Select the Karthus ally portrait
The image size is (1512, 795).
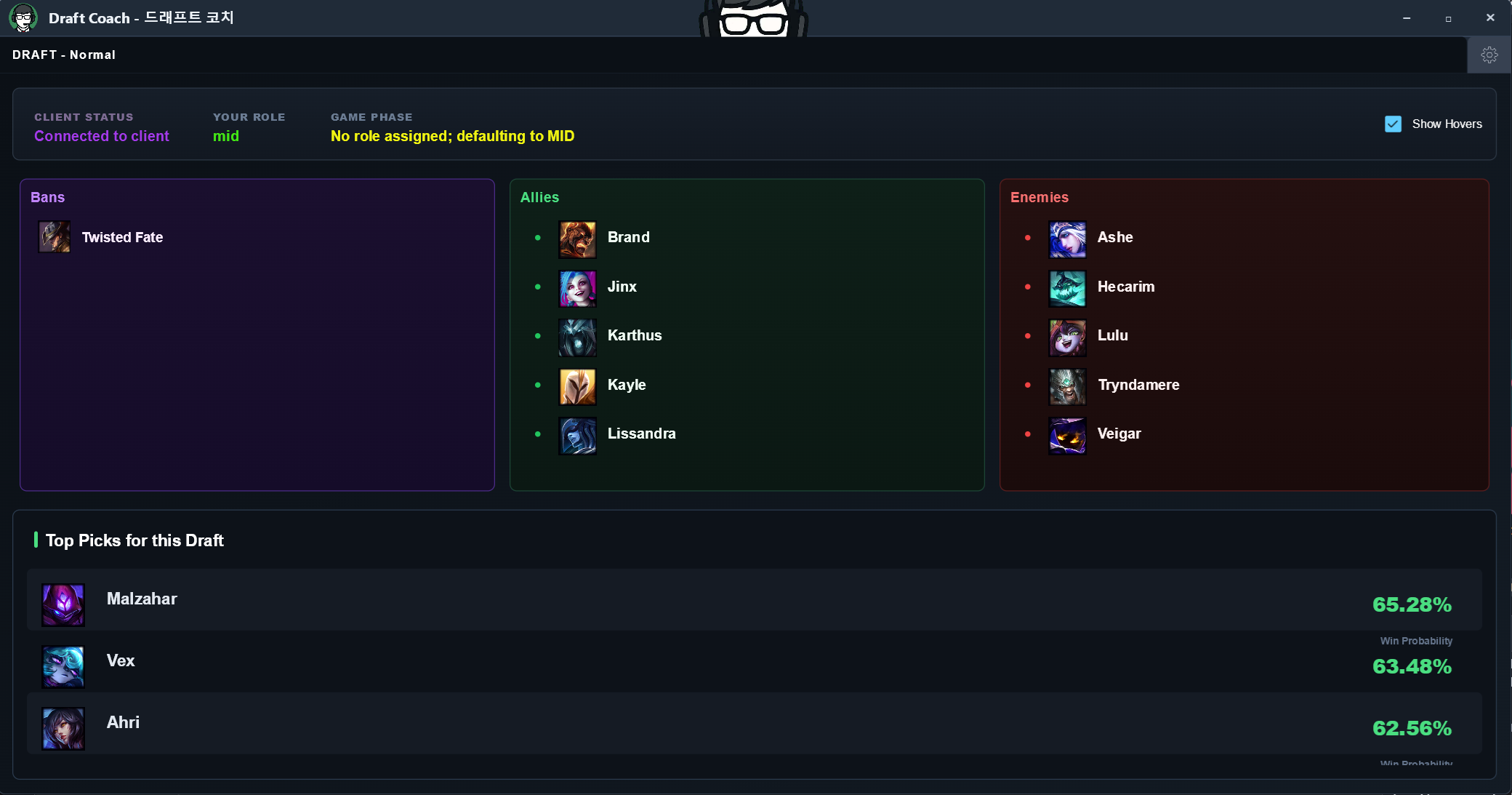[577, 337]
